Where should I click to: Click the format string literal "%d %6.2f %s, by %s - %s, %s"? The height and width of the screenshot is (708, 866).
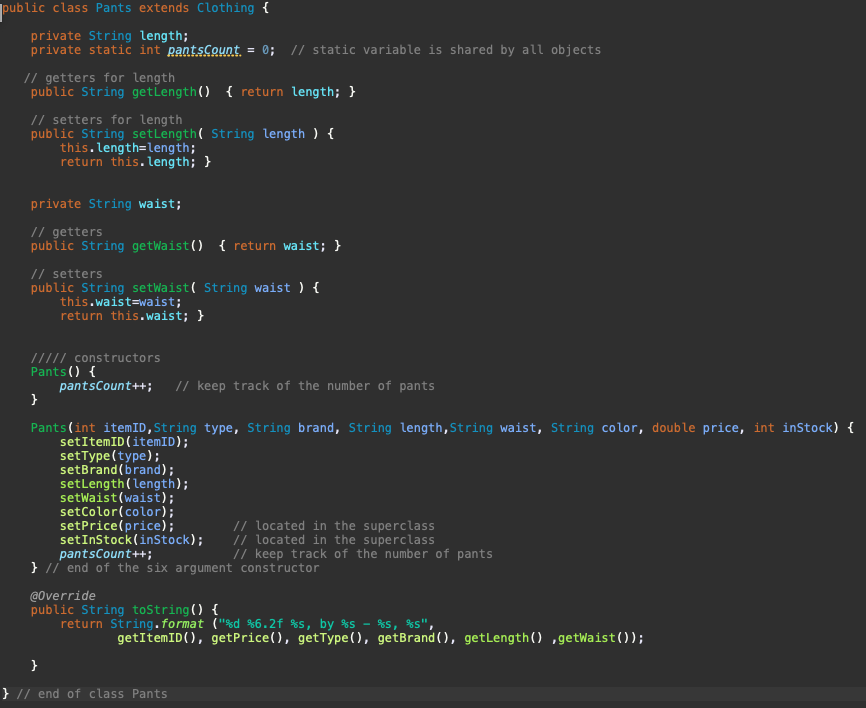coord(323,624)
